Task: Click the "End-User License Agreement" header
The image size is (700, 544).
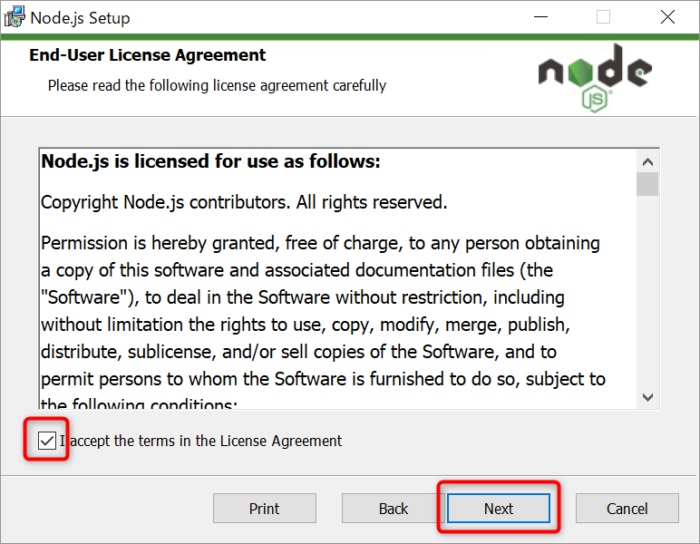Action: coord(148,56)
